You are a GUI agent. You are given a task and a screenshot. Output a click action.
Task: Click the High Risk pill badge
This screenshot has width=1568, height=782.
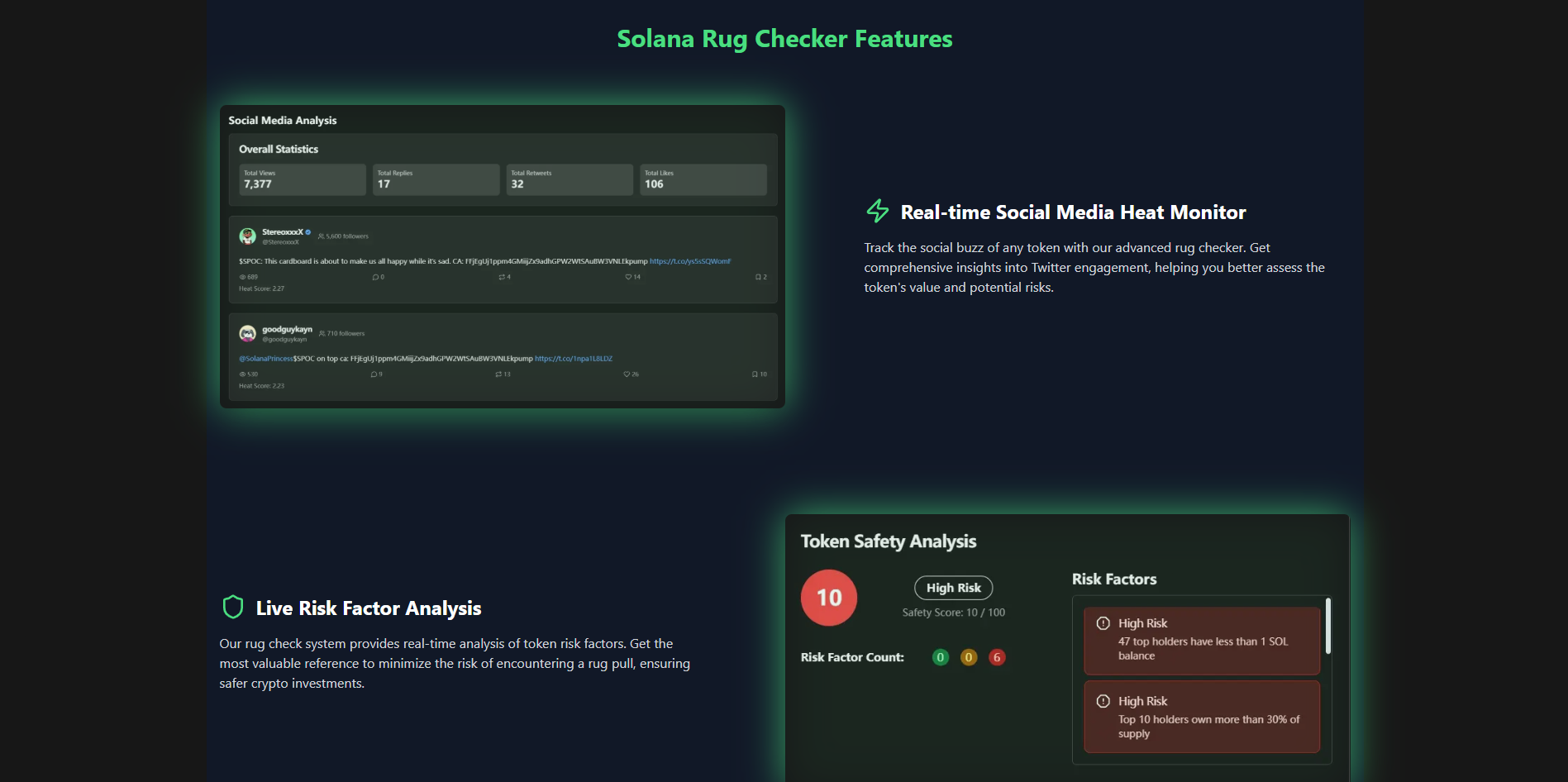pos(953,587)
